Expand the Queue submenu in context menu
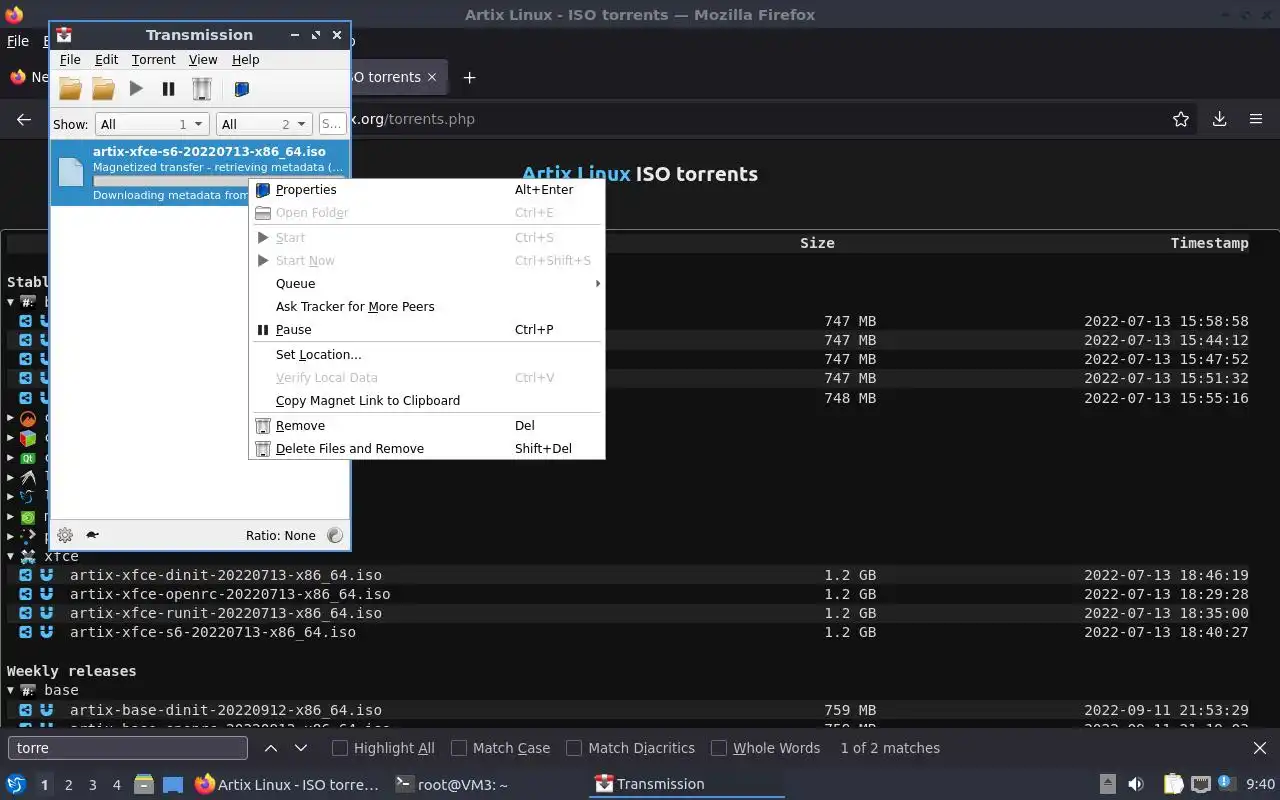 pos(427,283)
